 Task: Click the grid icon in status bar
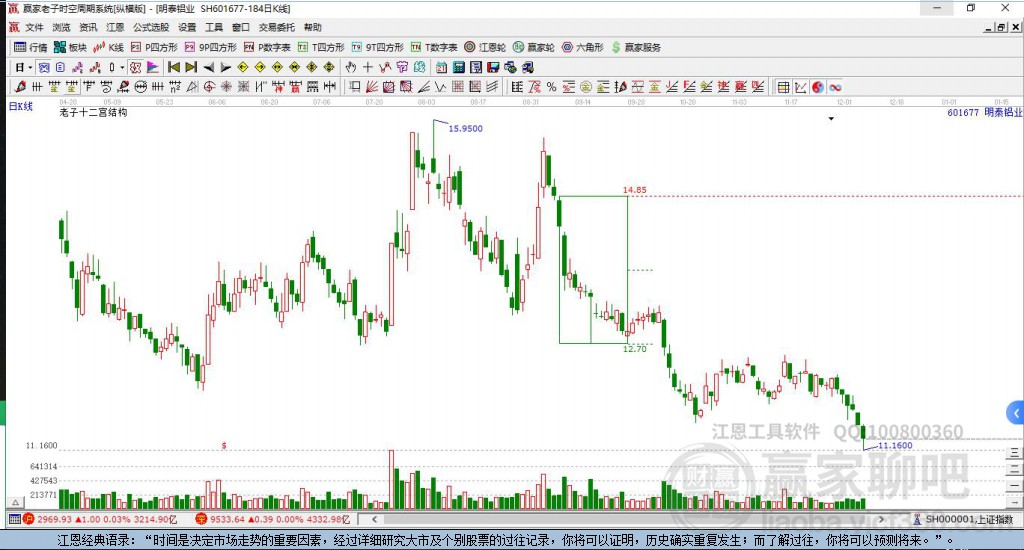click(x=14, y=519)
